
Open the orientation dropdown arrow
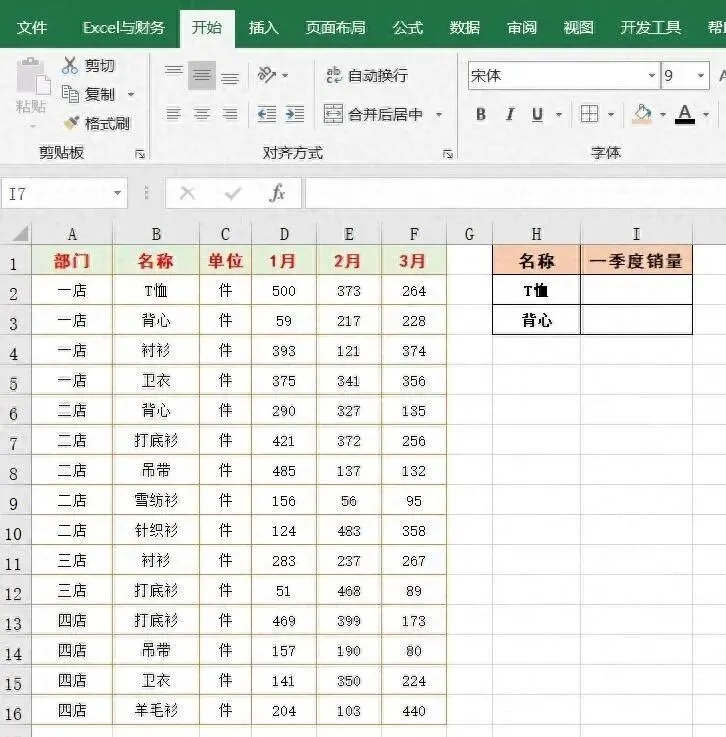tap(285, 75)
